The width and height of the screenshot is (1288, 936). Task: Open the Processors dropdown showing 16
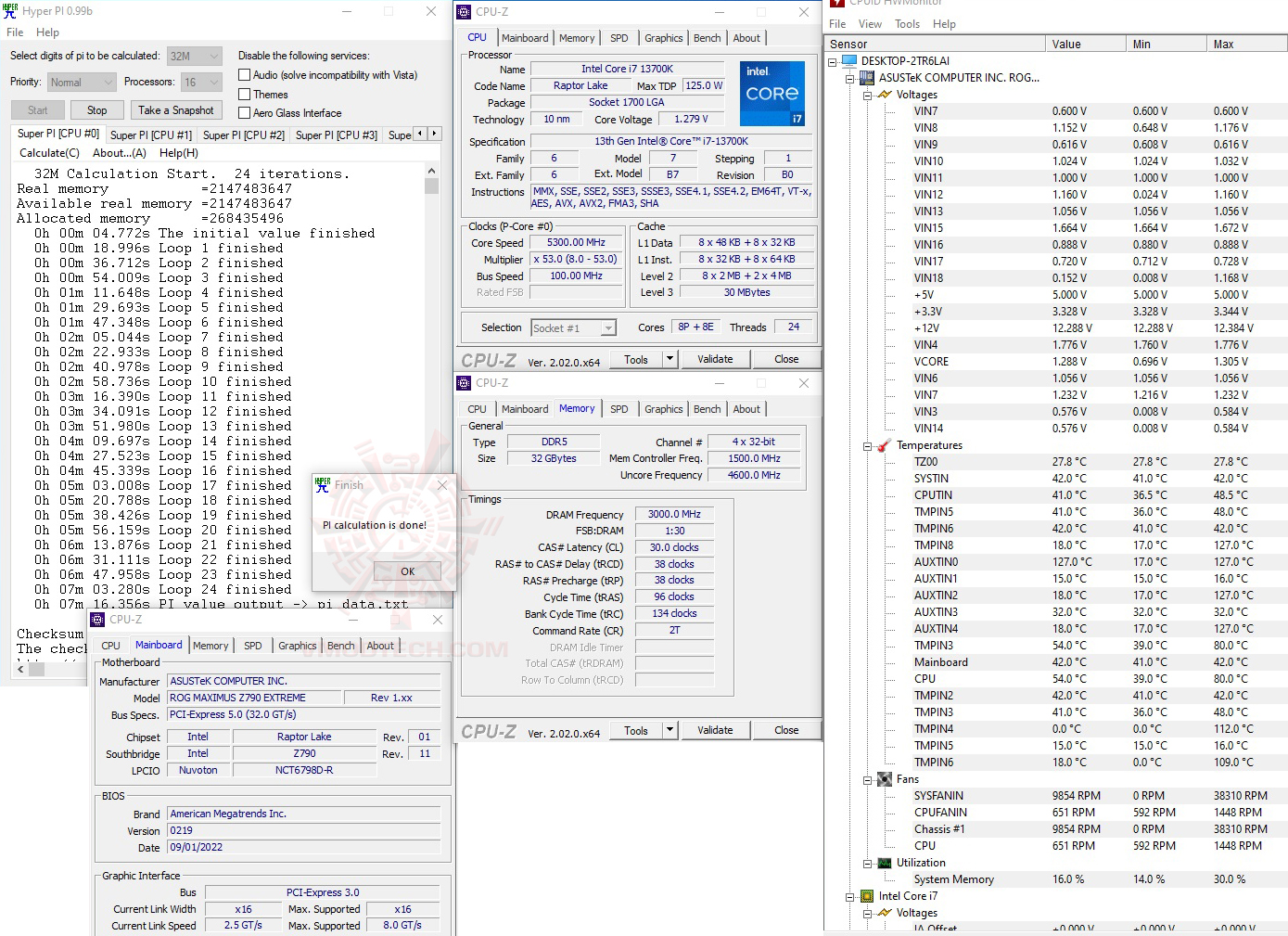tap(201, 82)
